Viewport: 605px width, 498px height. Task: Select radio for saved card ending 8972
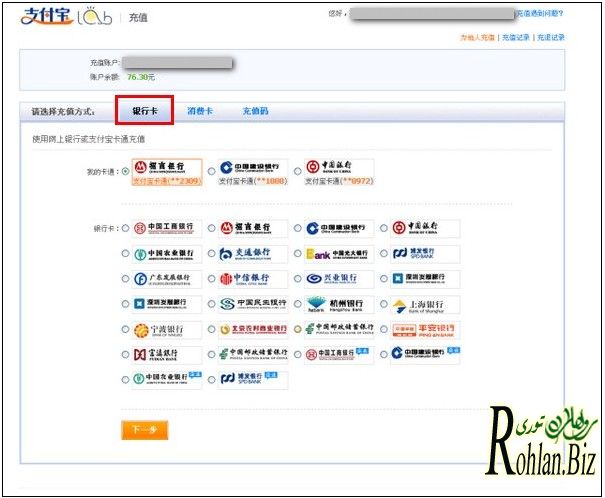(x=297, y=171)
